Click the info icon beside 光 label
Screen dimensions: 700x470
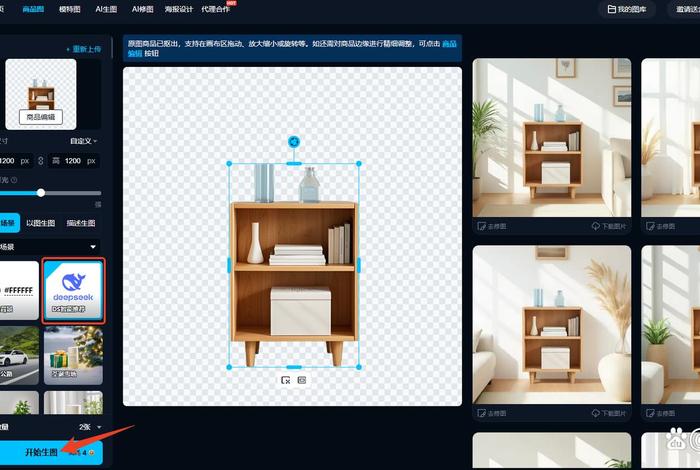(x=14, y=180)
